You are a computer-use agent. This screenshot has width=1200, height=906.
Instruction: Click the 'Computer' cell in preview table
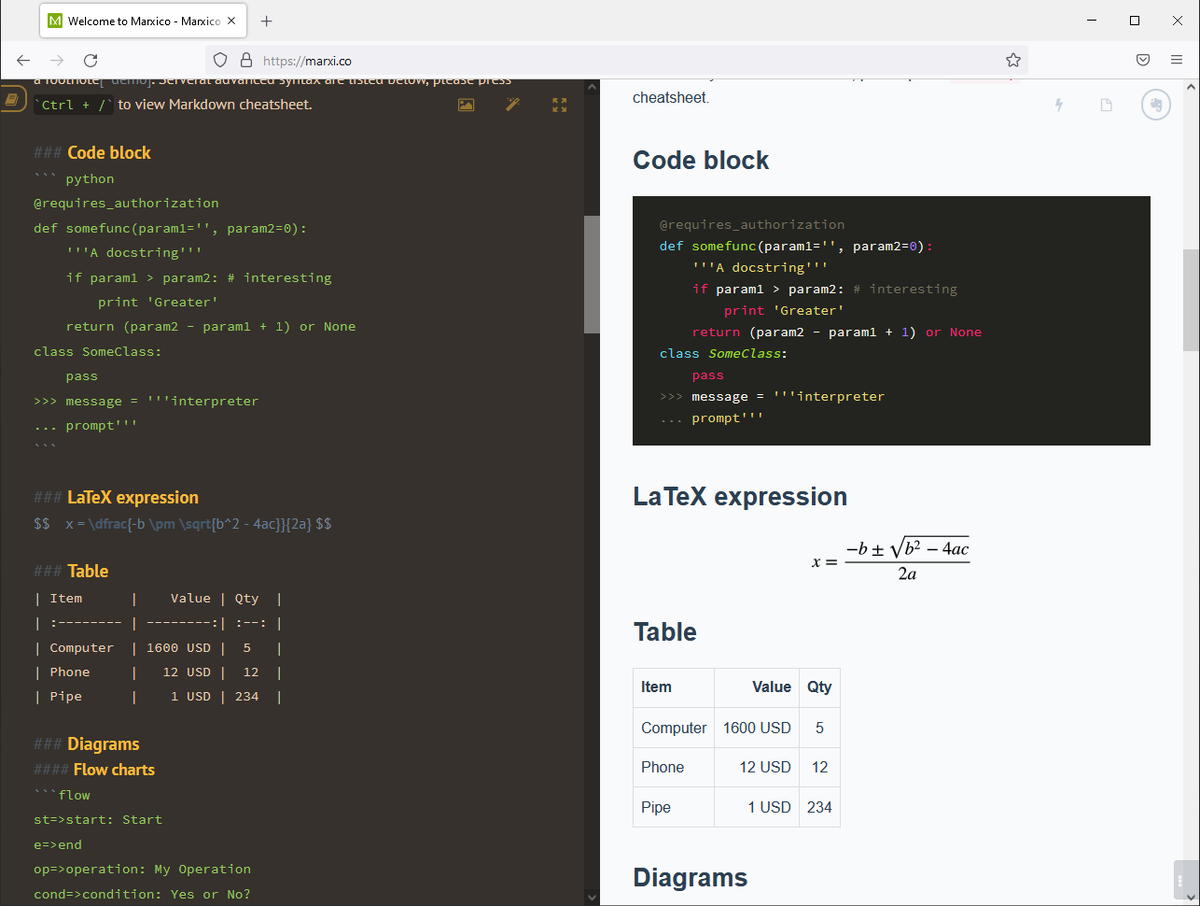674,728
